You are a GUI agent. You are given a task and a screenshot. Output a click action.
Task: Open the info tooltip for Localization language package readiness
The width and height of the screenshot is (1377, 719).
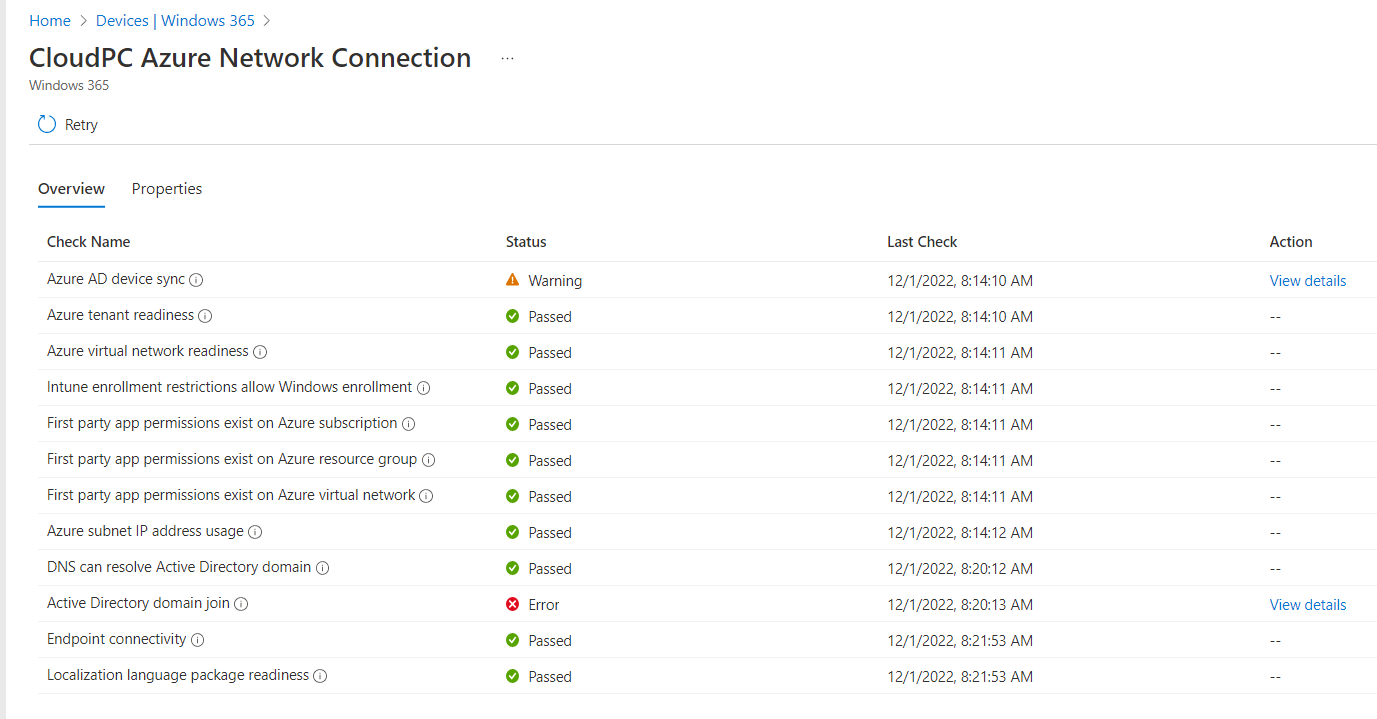(320, 676)
